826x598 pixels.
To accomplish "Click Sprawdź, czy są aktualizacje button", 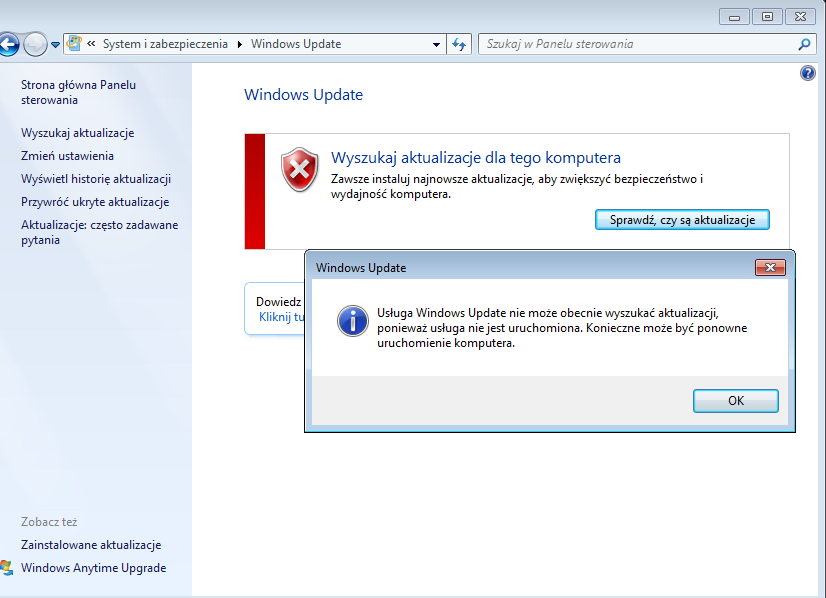I will click(x=682, y=220).
